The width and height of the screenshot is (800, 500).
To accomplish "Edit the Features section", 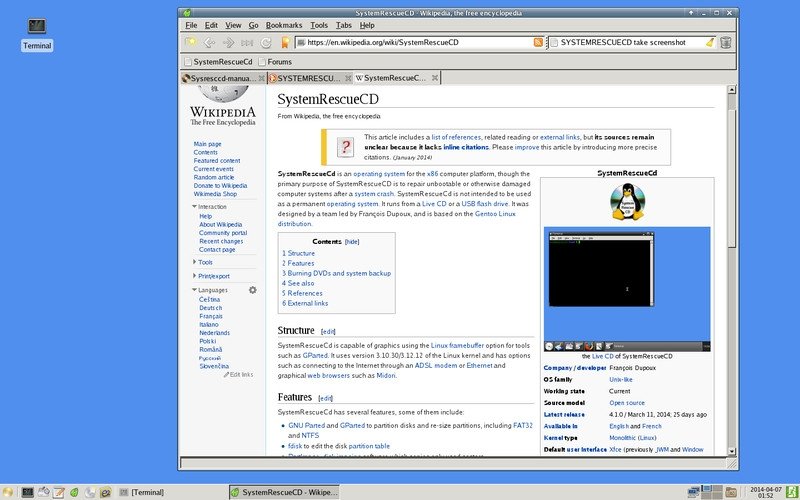I will pos(326,398).
